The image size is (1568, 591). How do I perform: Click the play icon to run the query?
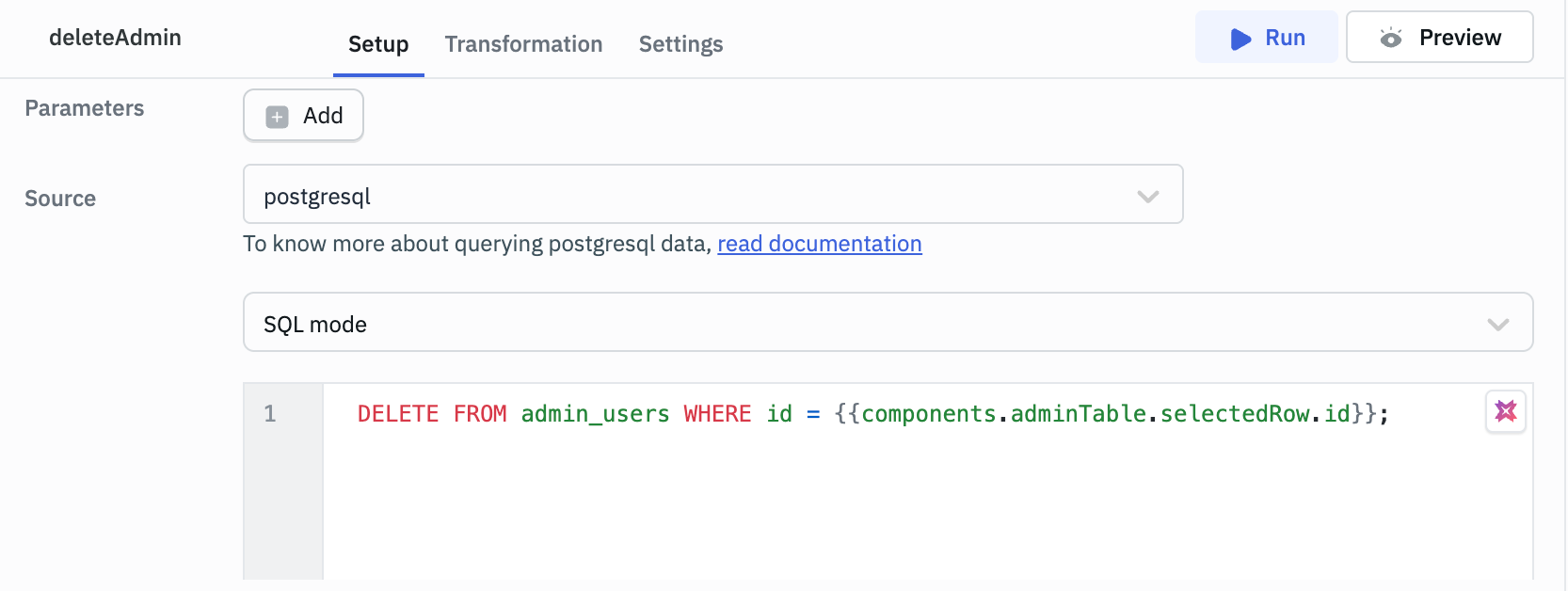click(1240, 39)
